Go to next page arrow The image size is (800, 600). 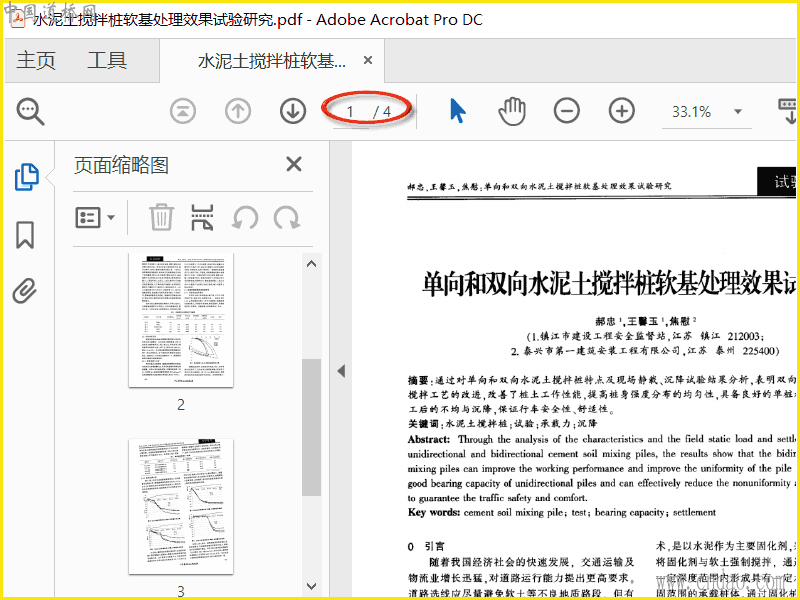(293, 111)
